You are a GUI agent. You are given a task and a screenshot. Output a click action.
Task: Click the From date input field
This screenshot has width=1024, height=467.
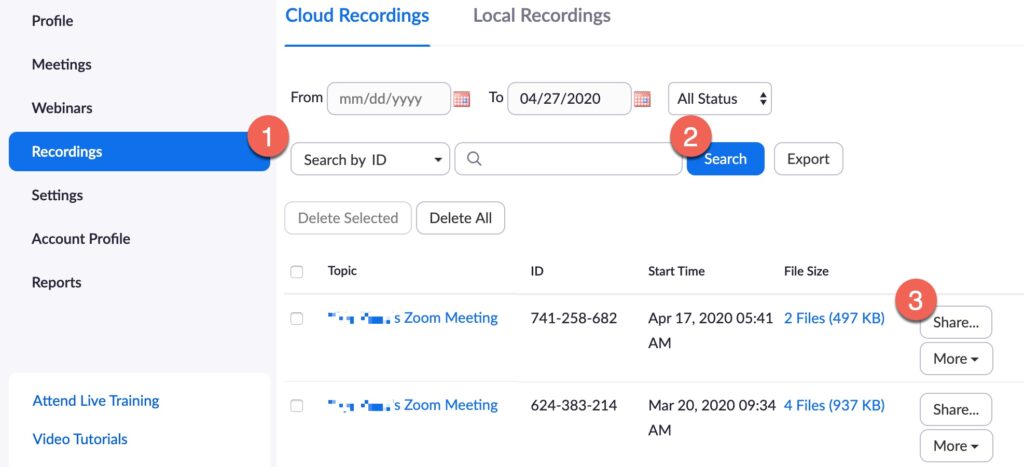tap(389, 99)
